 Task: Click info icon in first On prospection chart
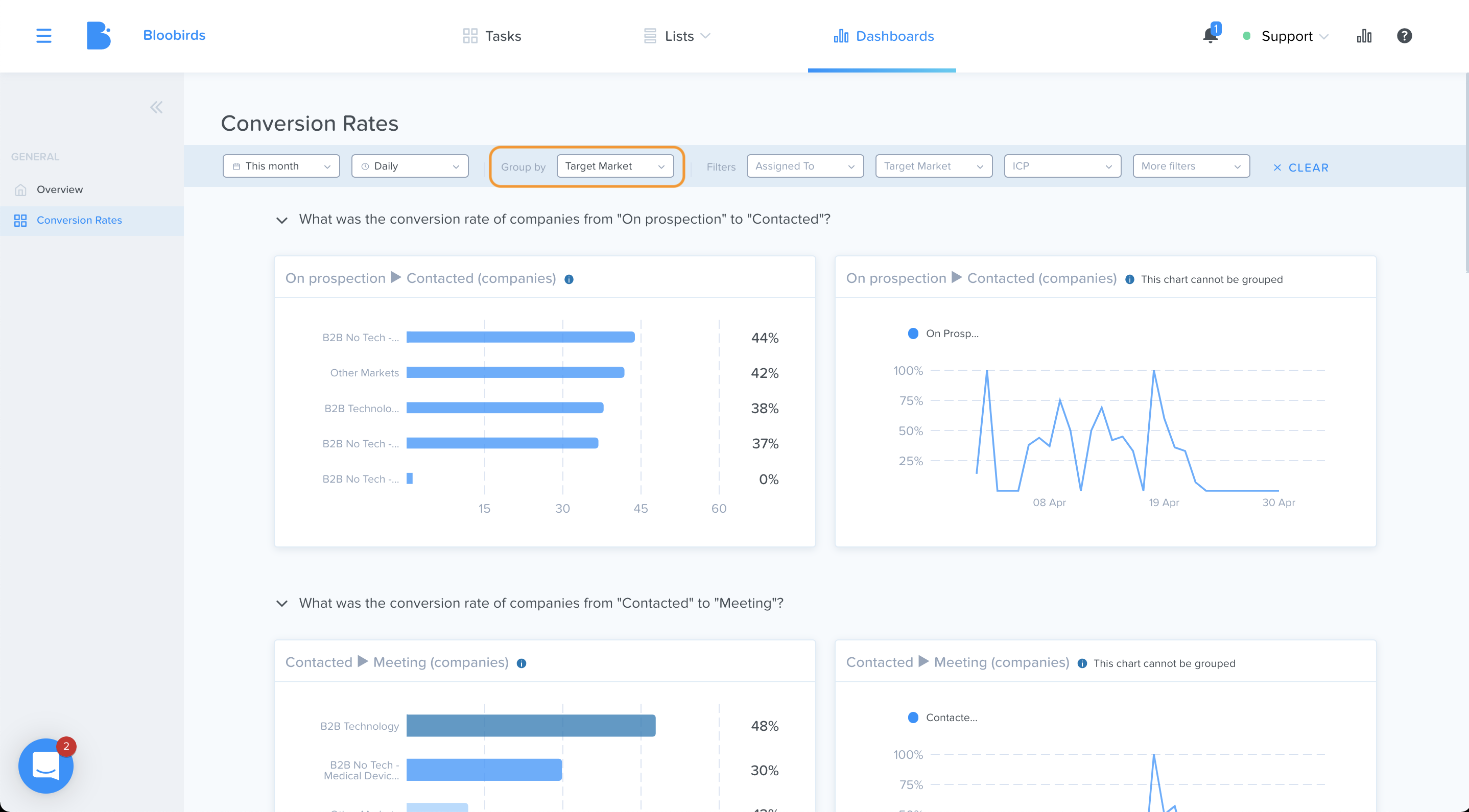click(x=568, y=279)
